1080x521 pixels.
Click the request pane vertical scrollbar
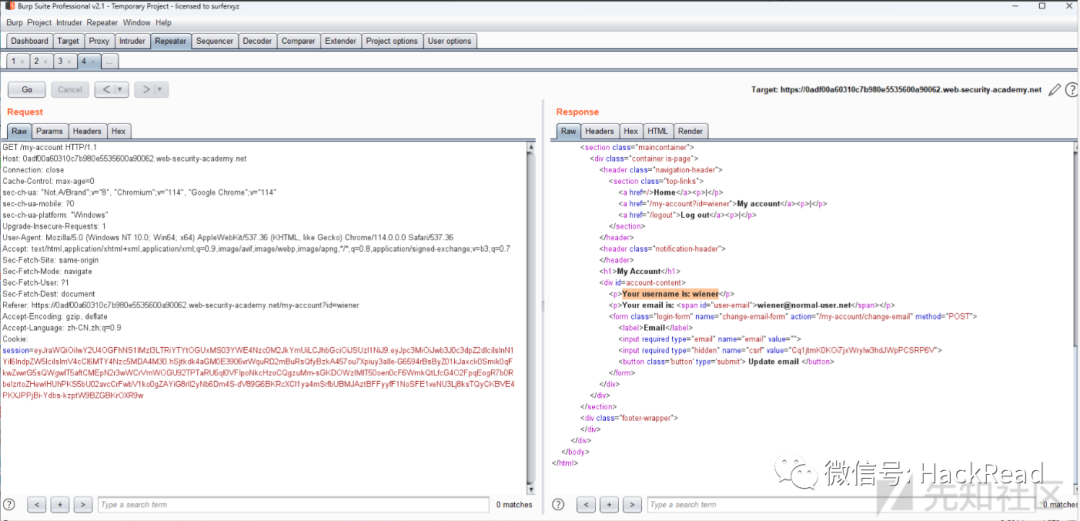(x=531, y=317)
